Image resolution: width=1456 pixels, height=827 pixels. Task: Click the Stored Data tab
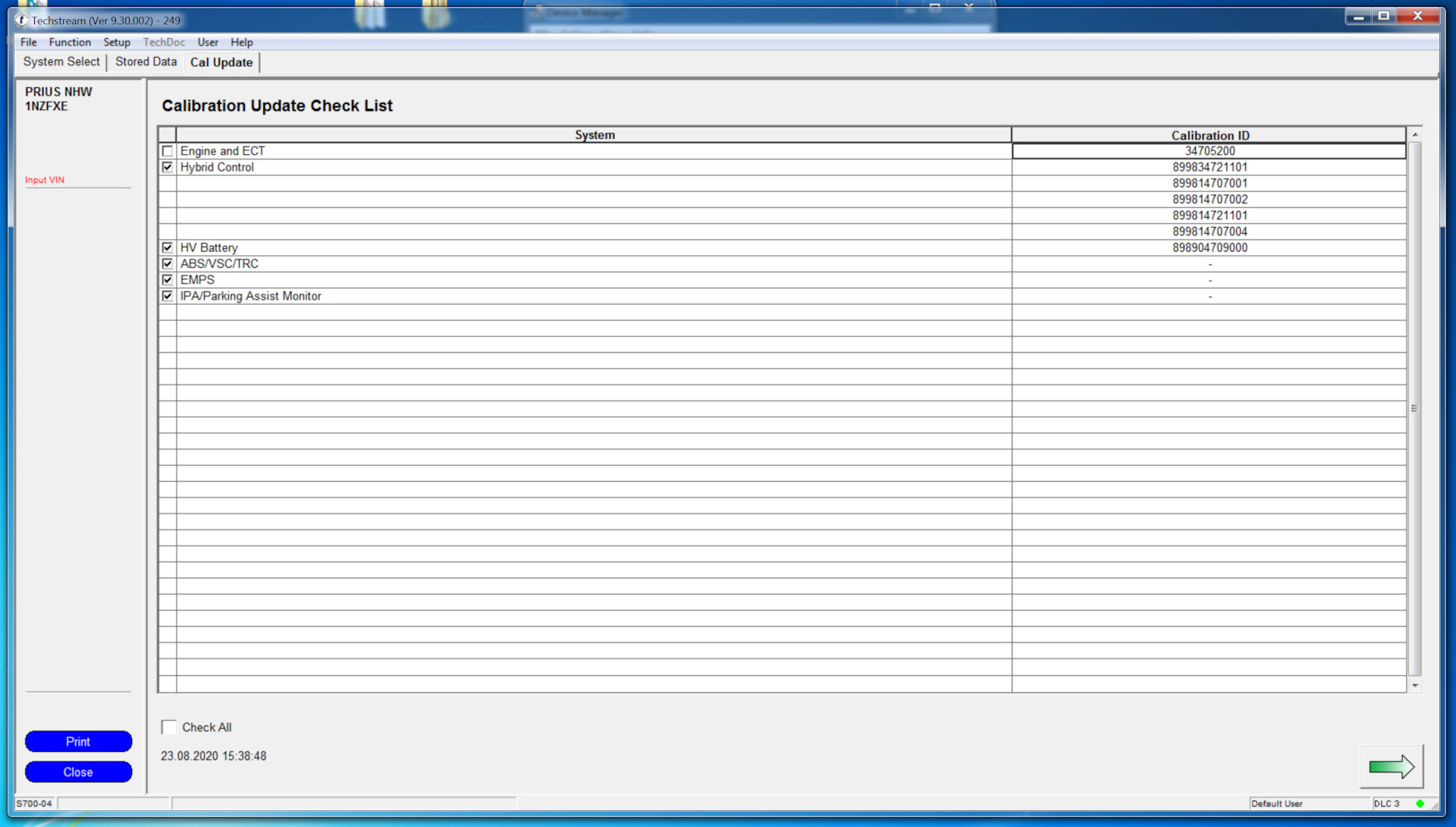[145, 62]
